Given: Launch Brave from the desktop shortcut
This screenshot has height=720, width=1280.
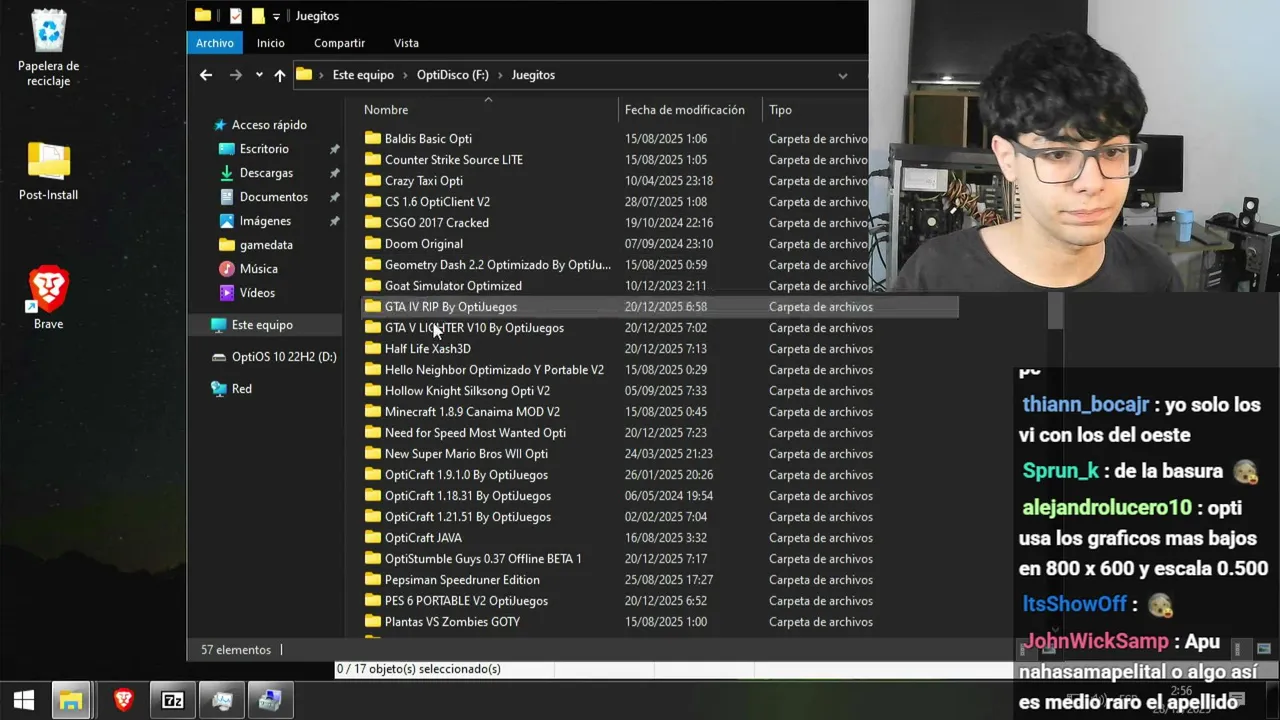Looking at the screenshot, I should [48, 298].
